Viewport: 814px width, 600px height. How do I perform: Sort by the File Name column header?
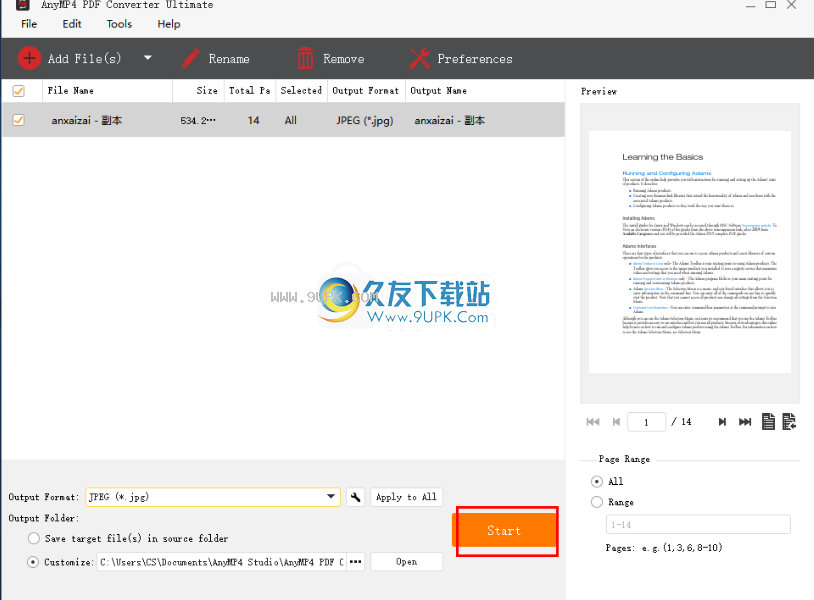click(x=107, y=90)
